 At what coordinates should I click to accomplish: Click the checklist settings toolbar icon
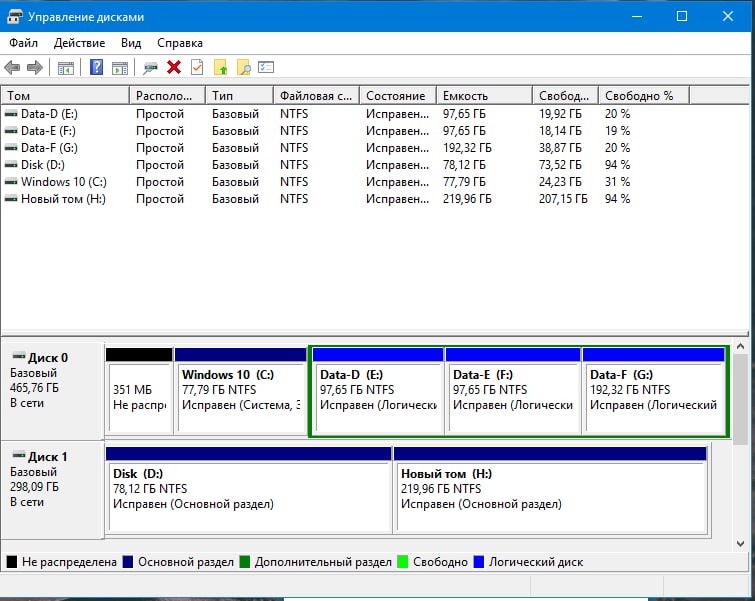pyautogui.click(x=266, y=67)
